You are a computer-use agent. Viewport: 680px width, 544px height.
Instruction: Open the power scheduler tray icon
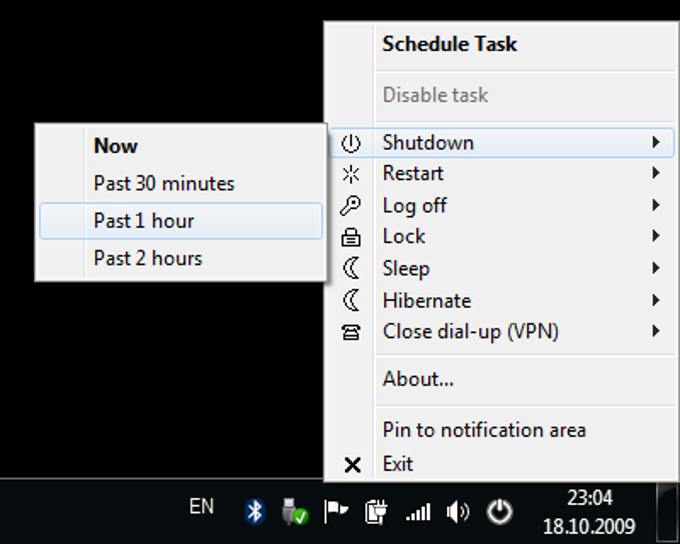499,511
